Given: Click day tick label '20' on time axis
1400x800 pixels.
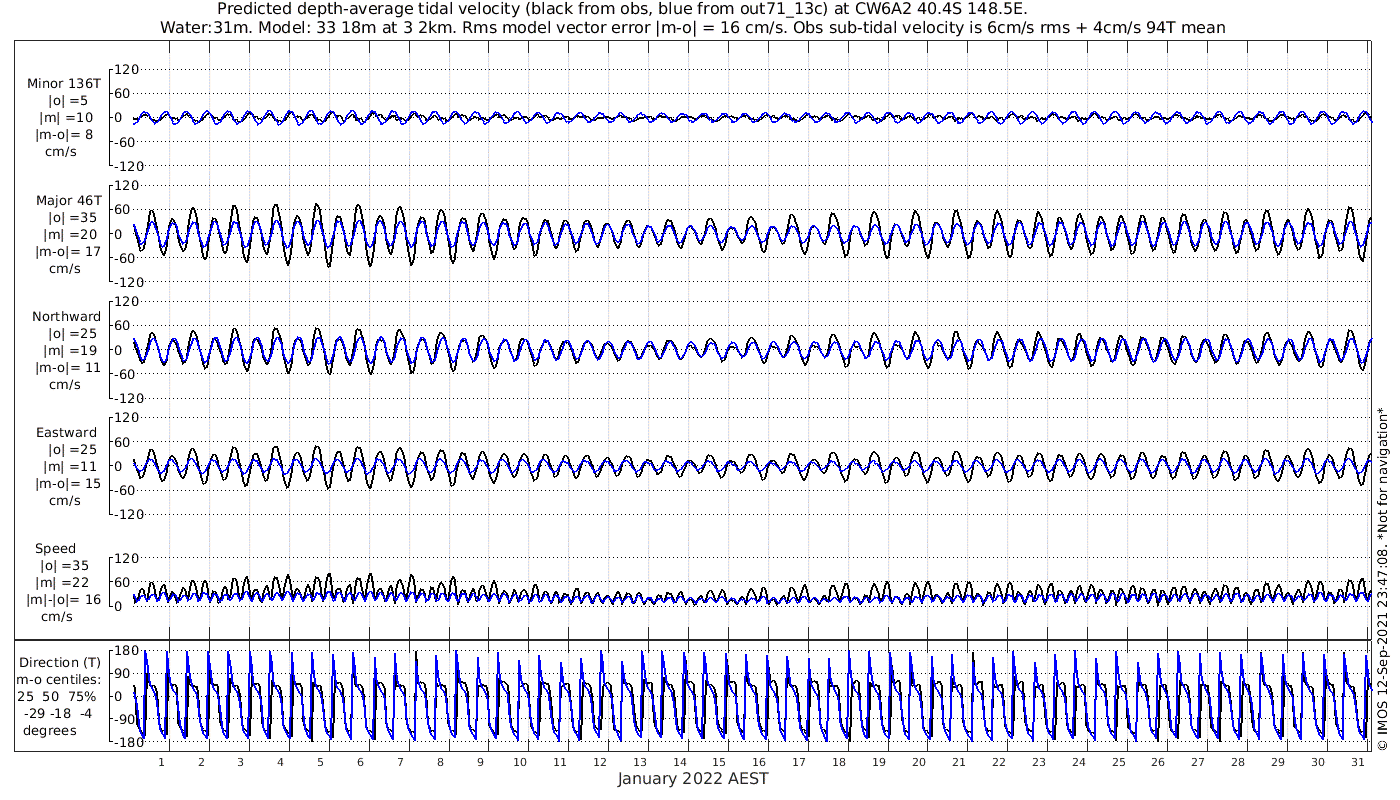Looking at the screenshot, I should coord(918,762).
